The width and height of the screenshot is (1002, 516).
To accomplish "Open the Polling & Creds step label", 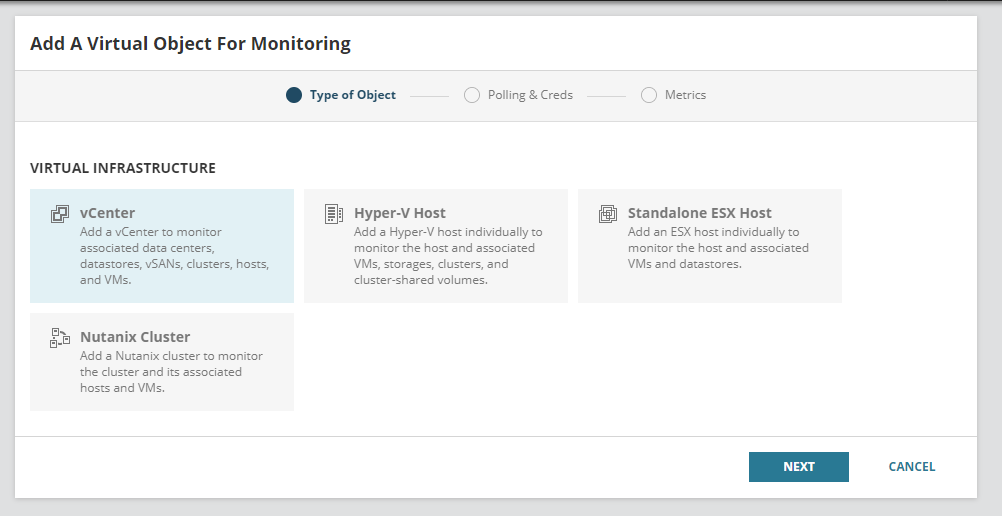I will pos(530,95).
